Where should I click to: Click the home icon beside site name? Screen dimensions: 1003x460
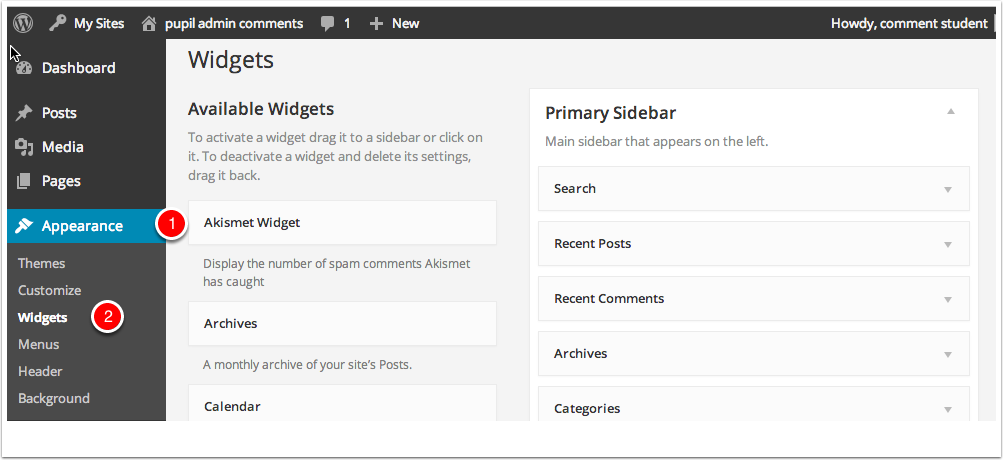point(149,23)
